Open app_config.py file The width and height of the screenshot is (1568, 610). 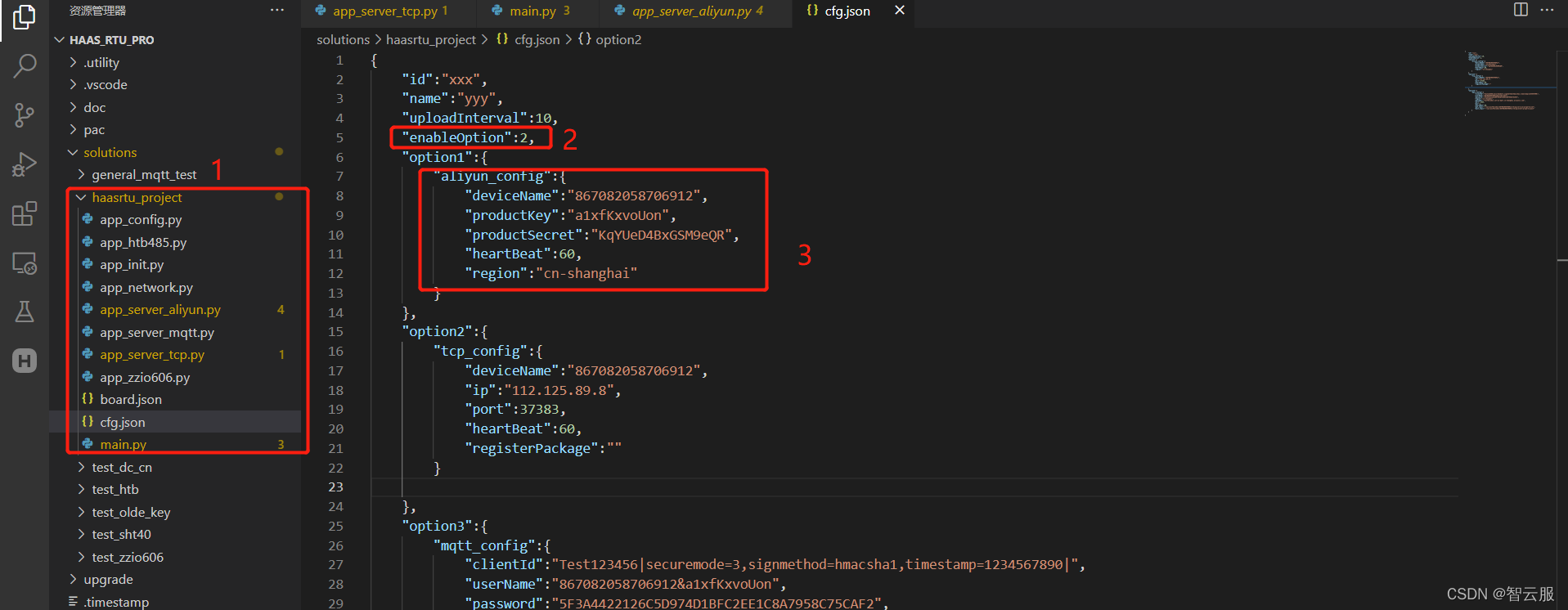(x=141, y=219)
